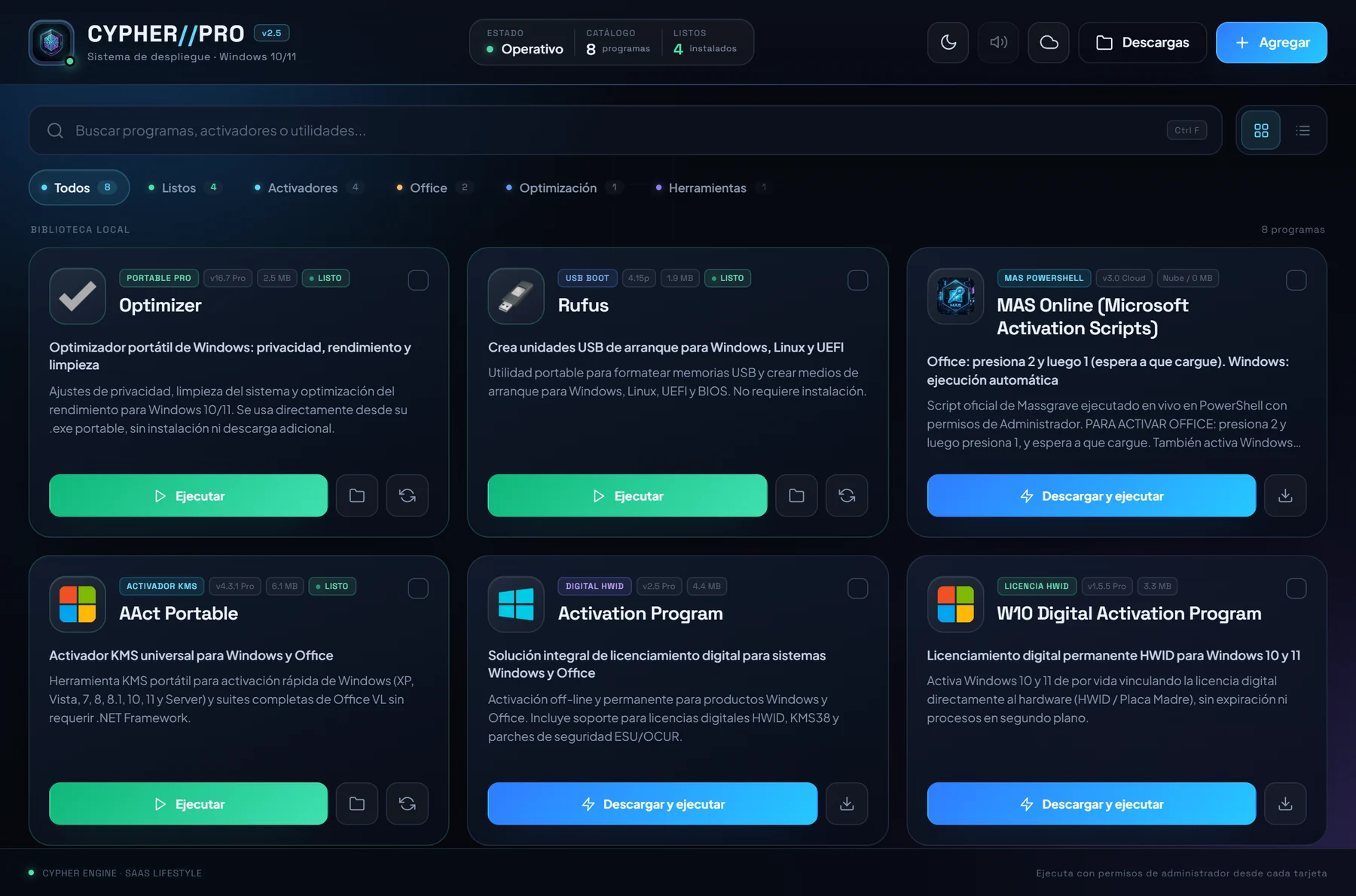Download and run W10 Digital Activation
Viewport: 1356px width, 896px height.
(1092, 803)
